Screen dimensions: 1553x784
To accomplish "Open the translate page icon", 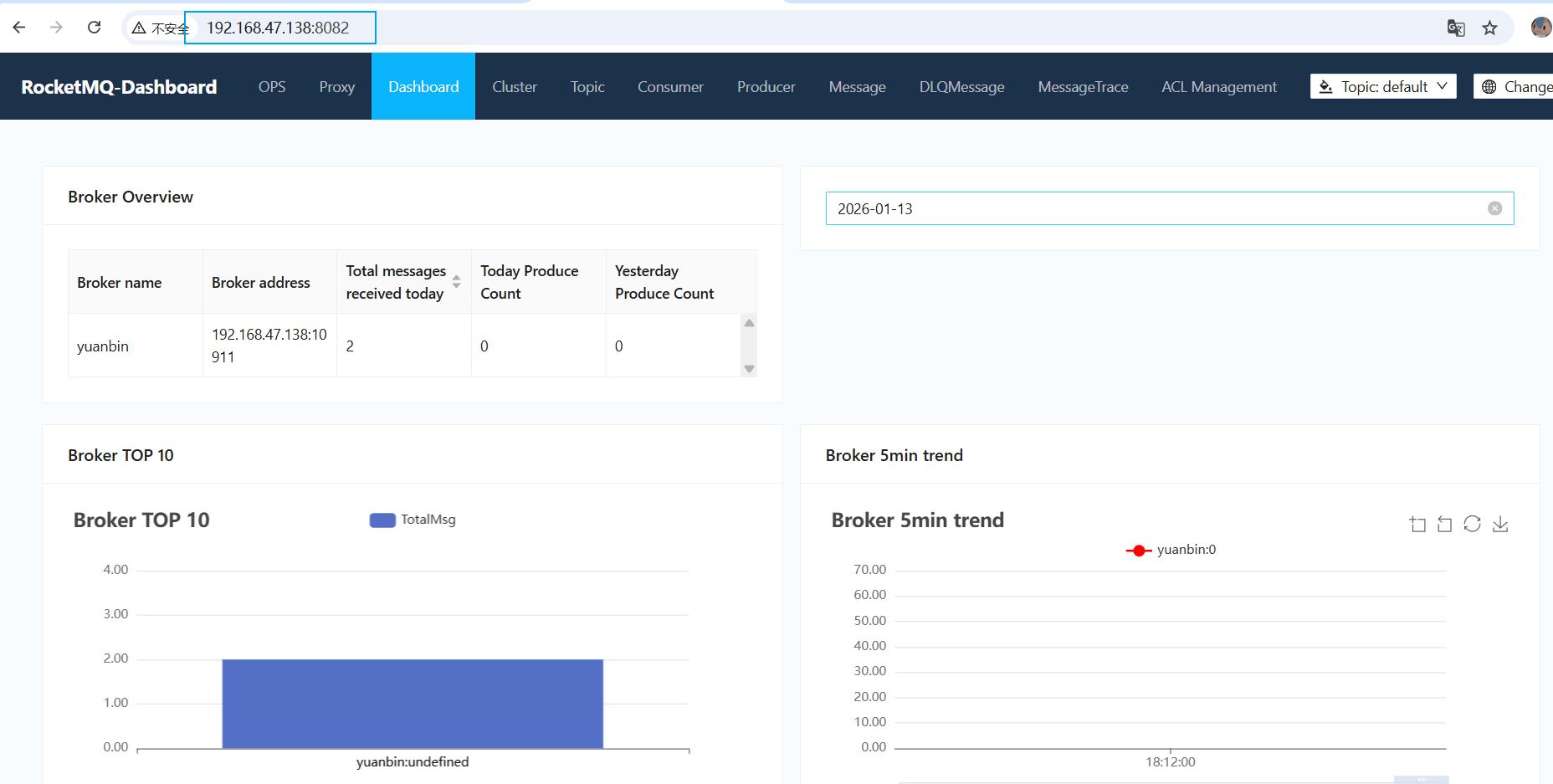I will pyautogui.click(x=1456, y=28).
